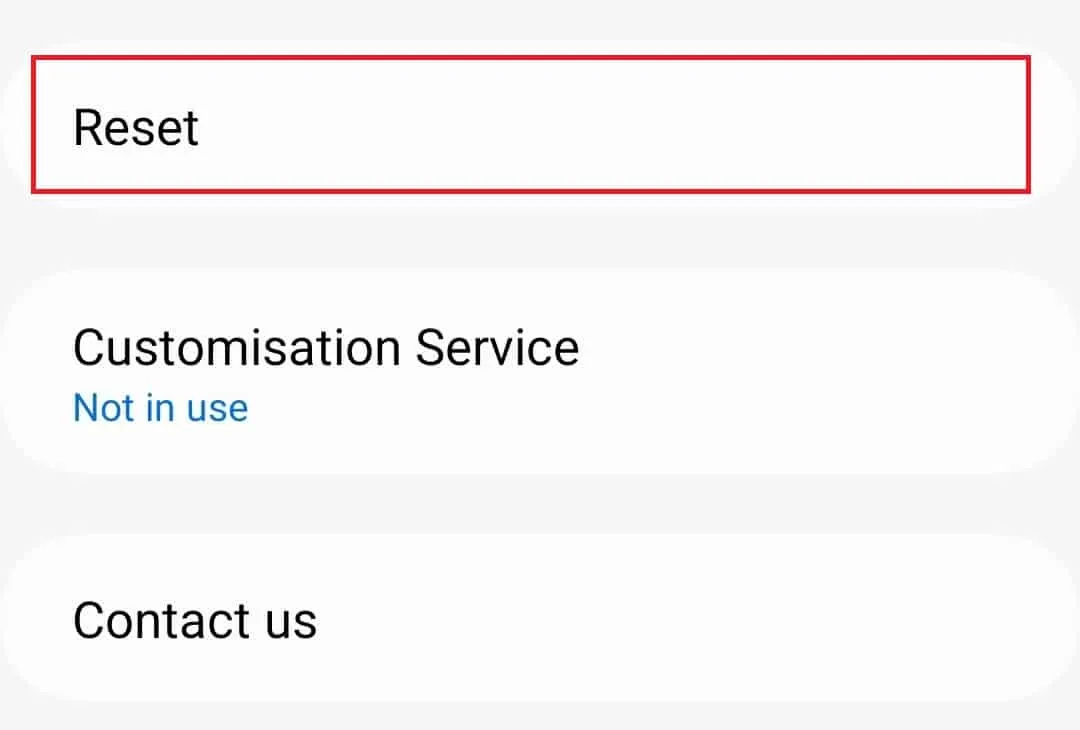Click the blue 'Not in use' status text
Screen dimensions: 1080x730
(160, 408)
